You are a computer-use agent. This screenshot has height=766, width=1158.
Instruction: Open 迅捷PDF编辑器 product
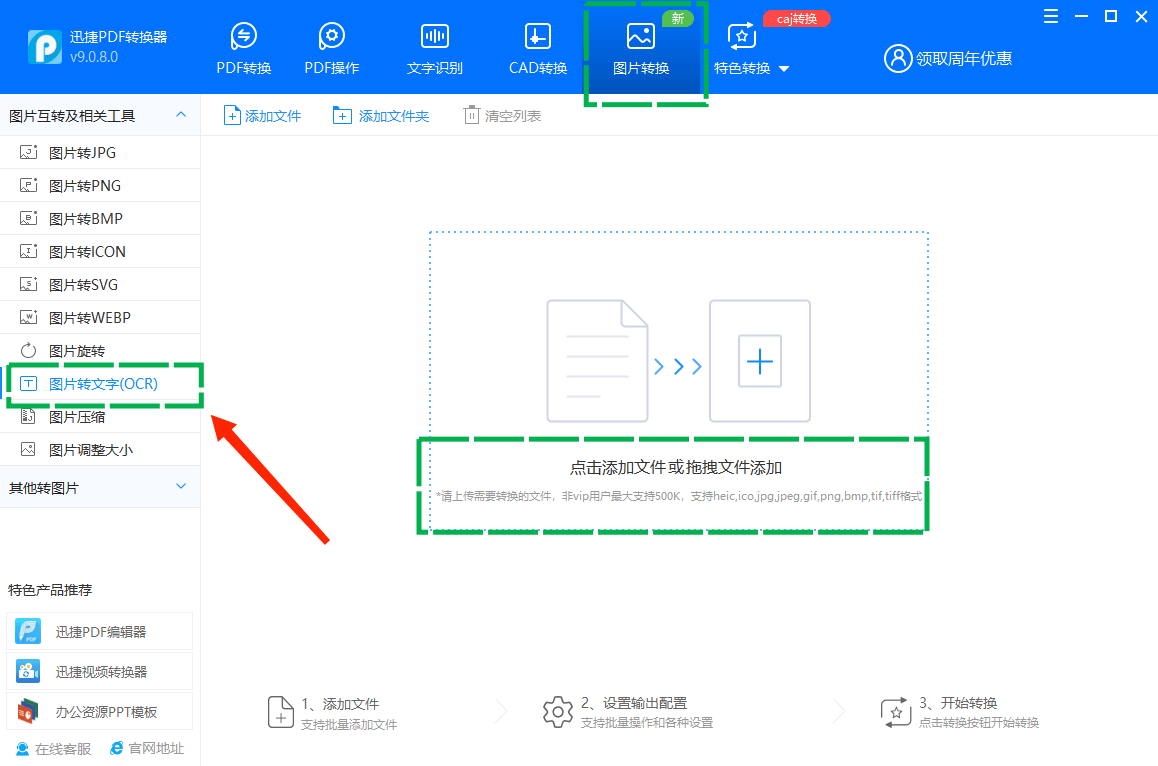point(100,632)
